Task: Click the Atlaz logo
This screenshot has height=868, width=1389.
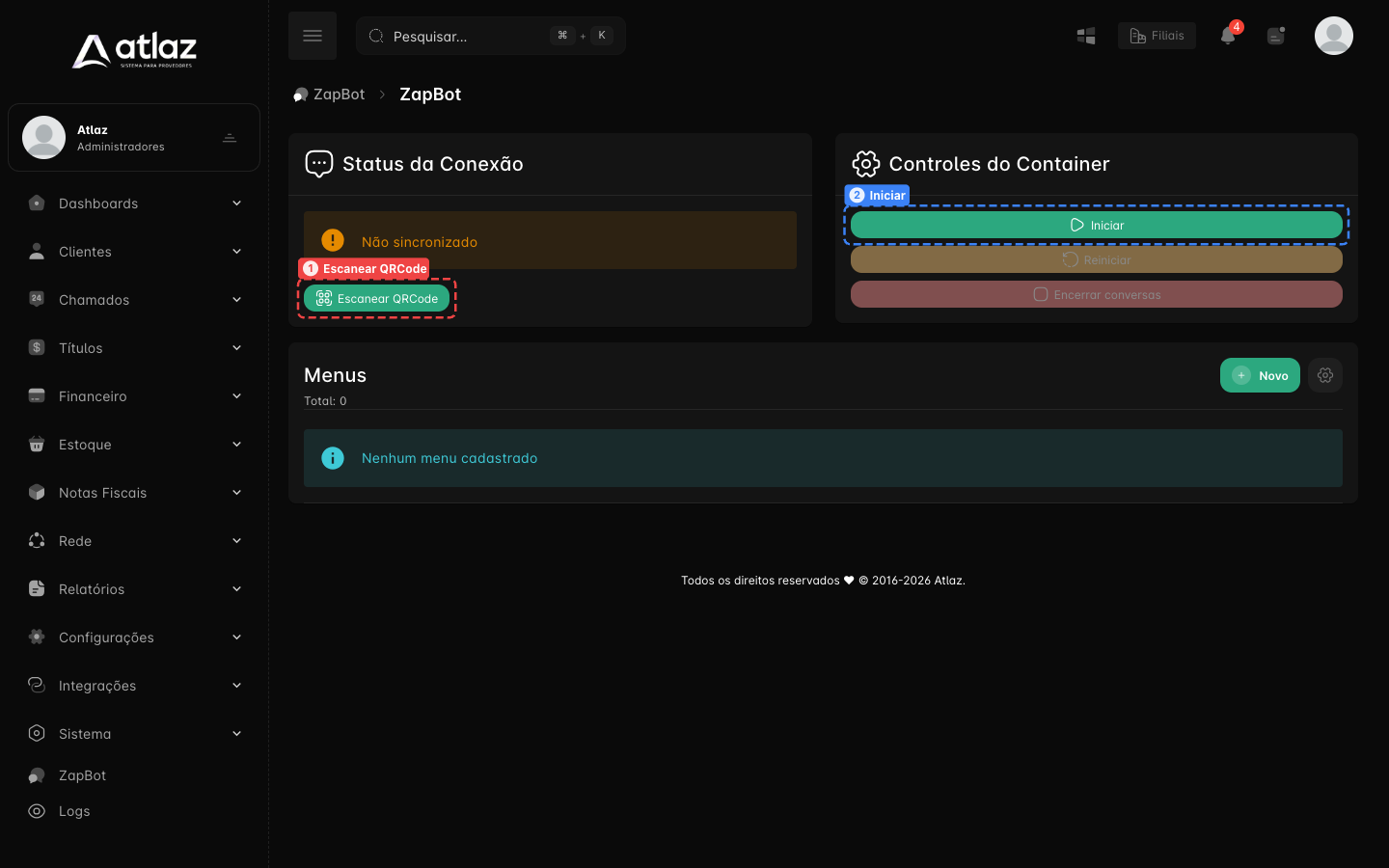Action: pyautogui.click(x=134, y=50)
